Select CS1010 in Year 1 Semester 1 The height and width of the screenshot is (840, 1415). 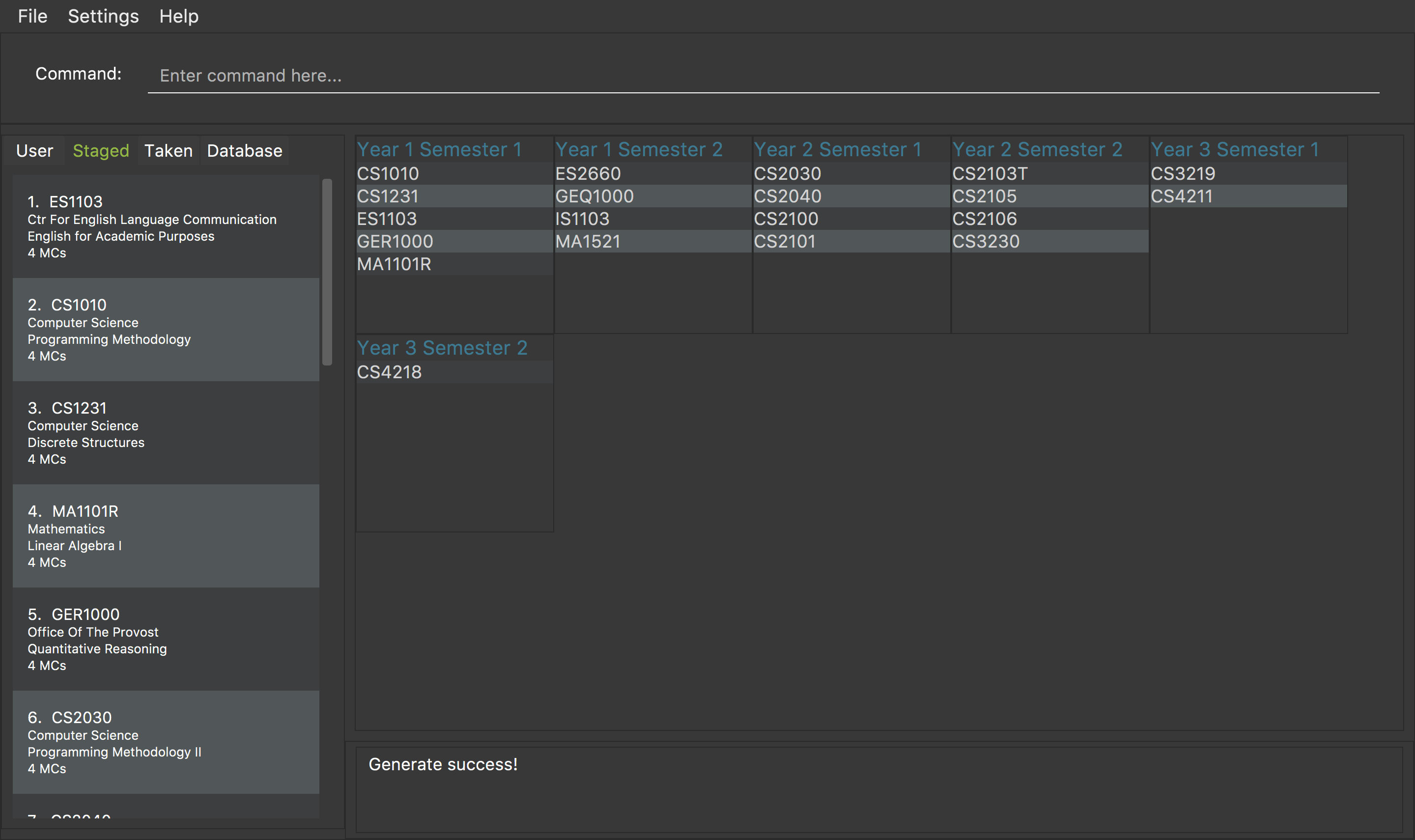click(454, 173)
